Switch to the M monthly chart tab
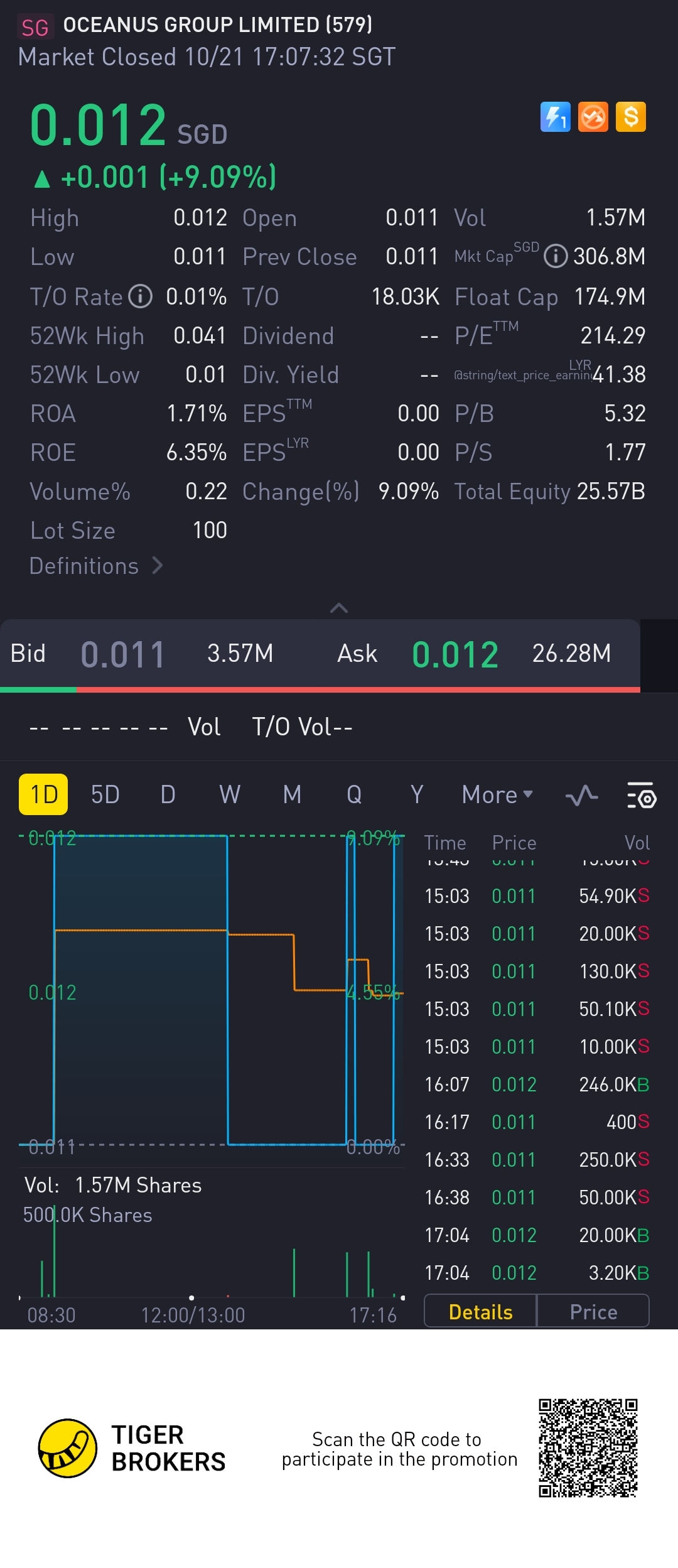Viewport: 678px width, 1568px height. tap(292, 795)
